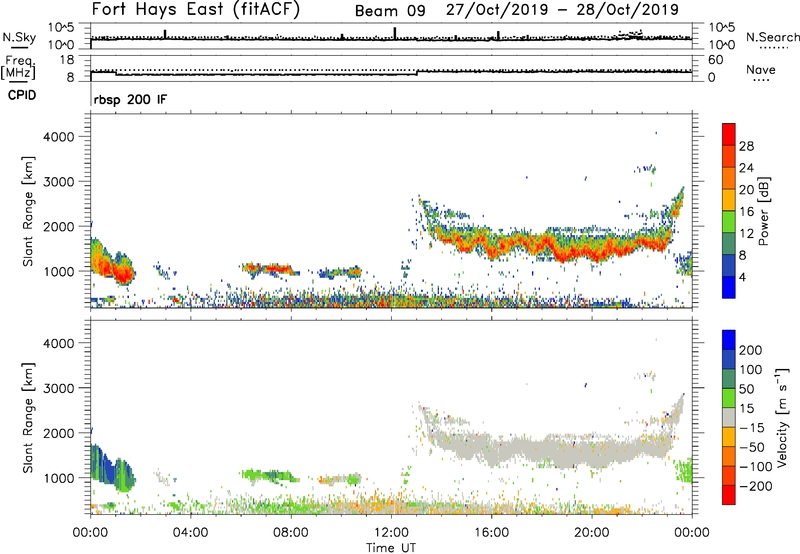800x554 pixels.
Task: Click the "N.Search" legend label
Action: (772, 37)
